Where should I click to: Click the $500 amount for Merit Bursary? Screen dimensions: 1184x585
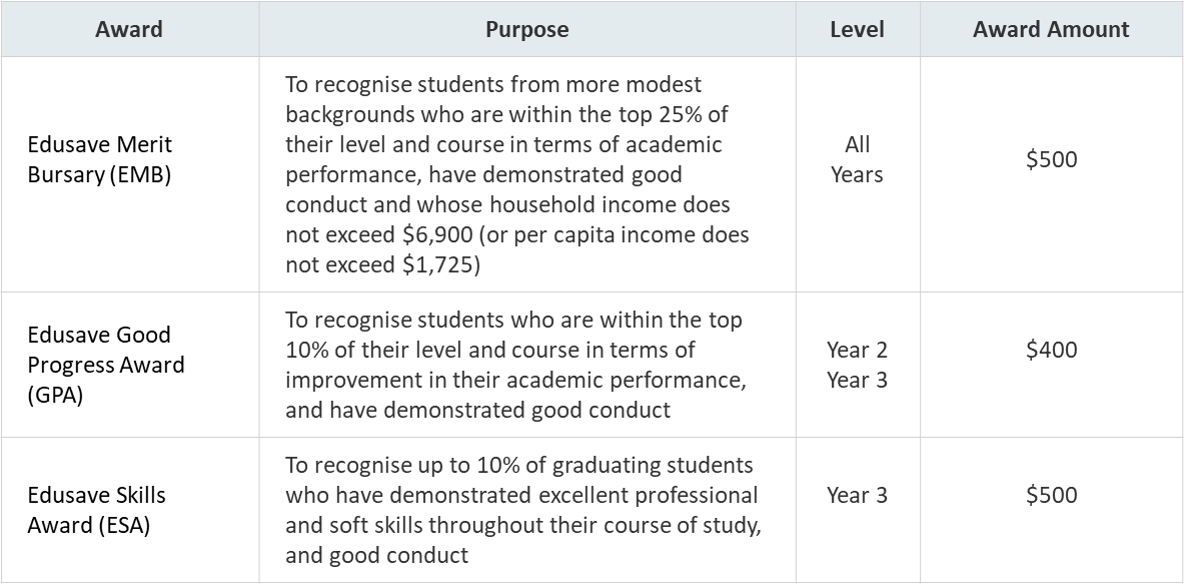click(1051, 159)
